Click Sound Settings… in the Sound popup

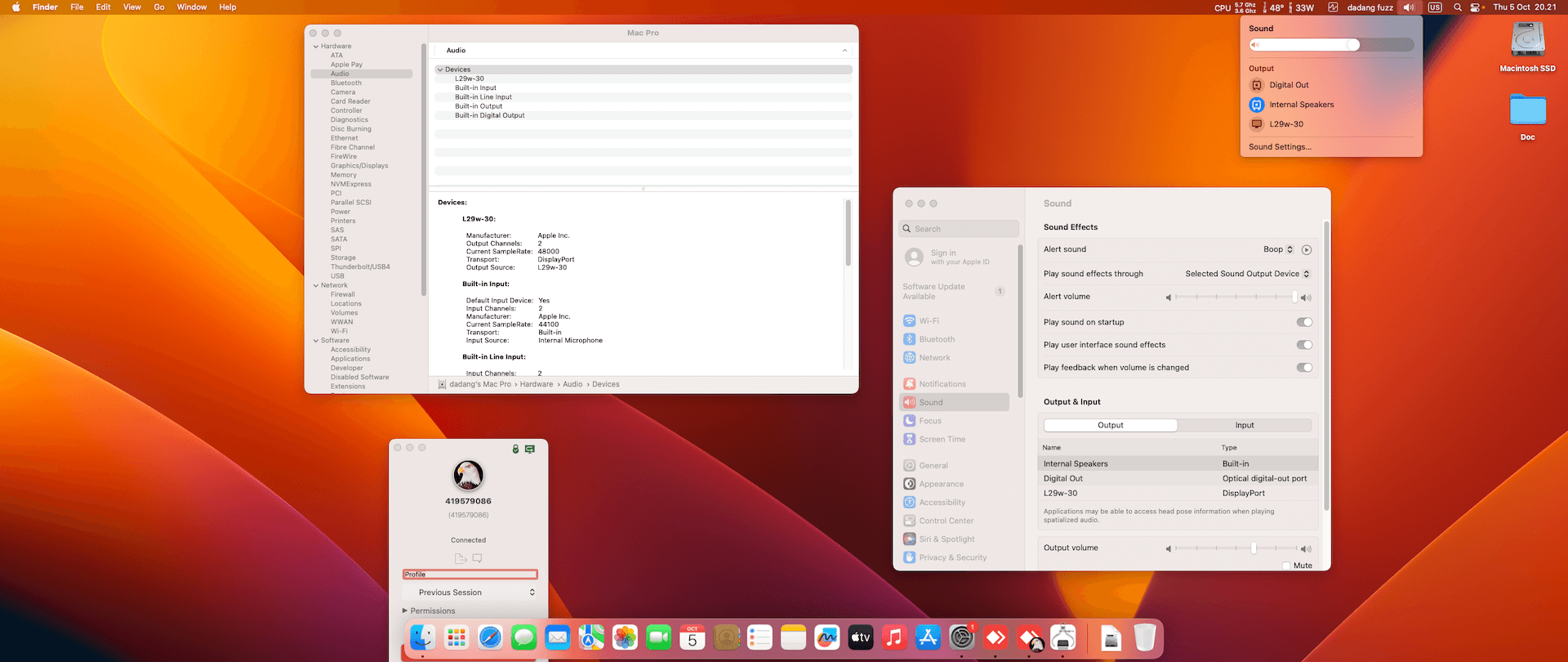1280,147
